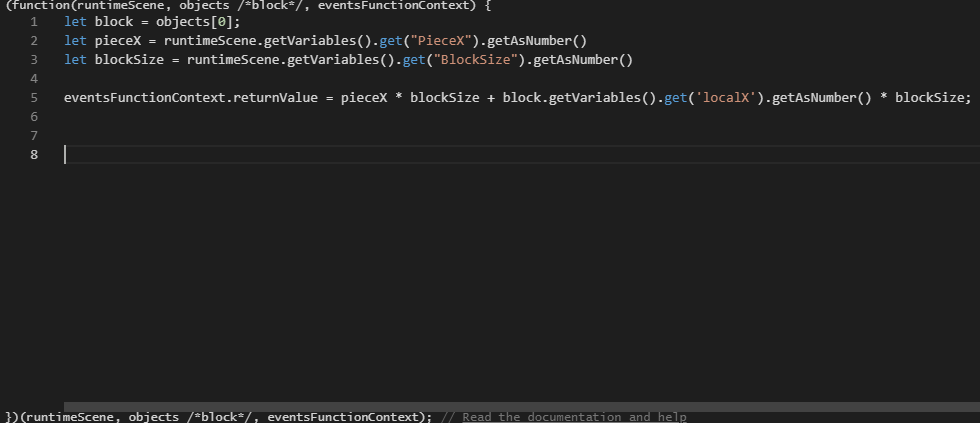
Task: Click the function header line above the editor
Action: (249, 6)
